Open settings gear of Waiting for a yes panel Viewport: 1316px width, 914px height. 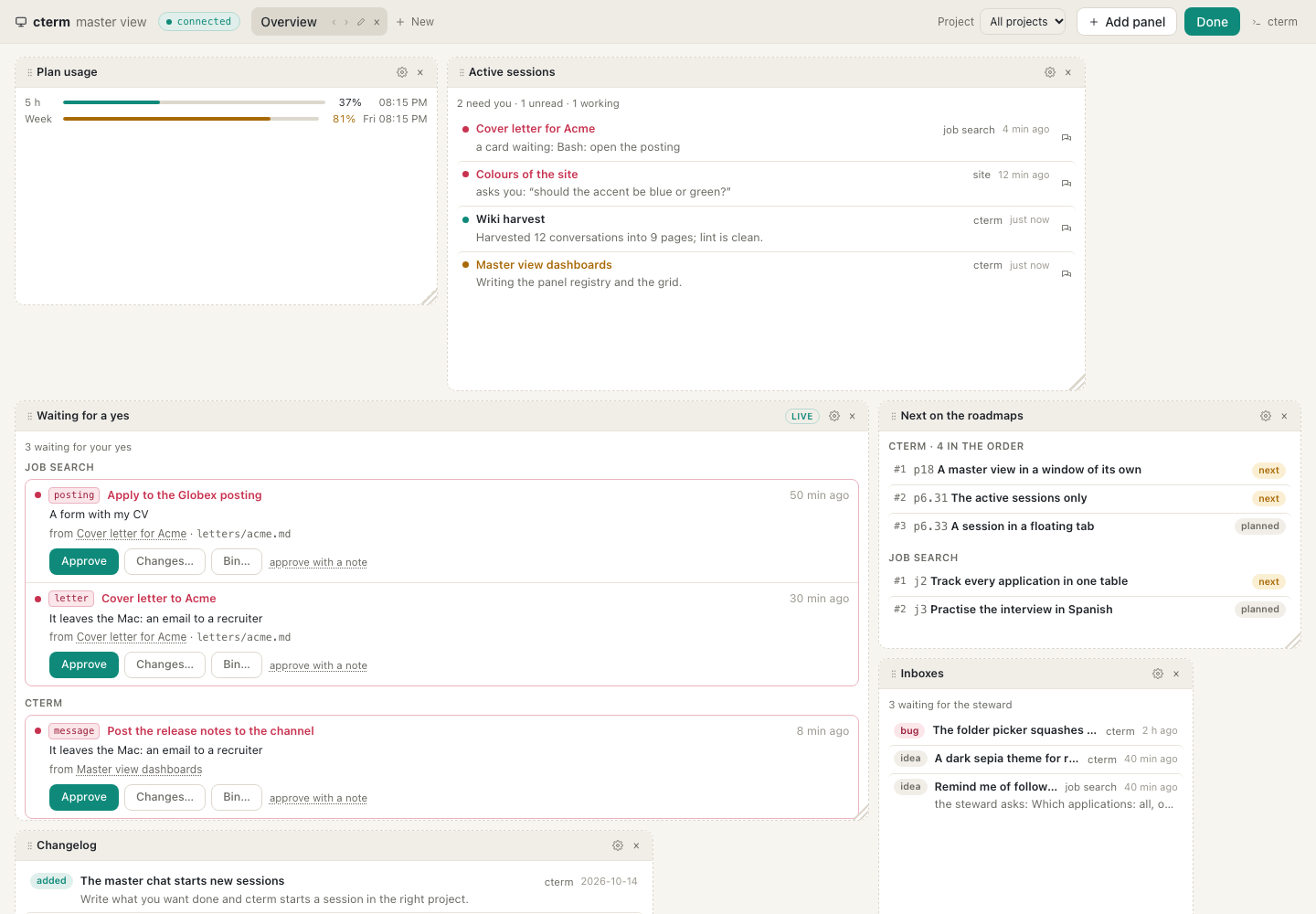(x=834, y=416)
